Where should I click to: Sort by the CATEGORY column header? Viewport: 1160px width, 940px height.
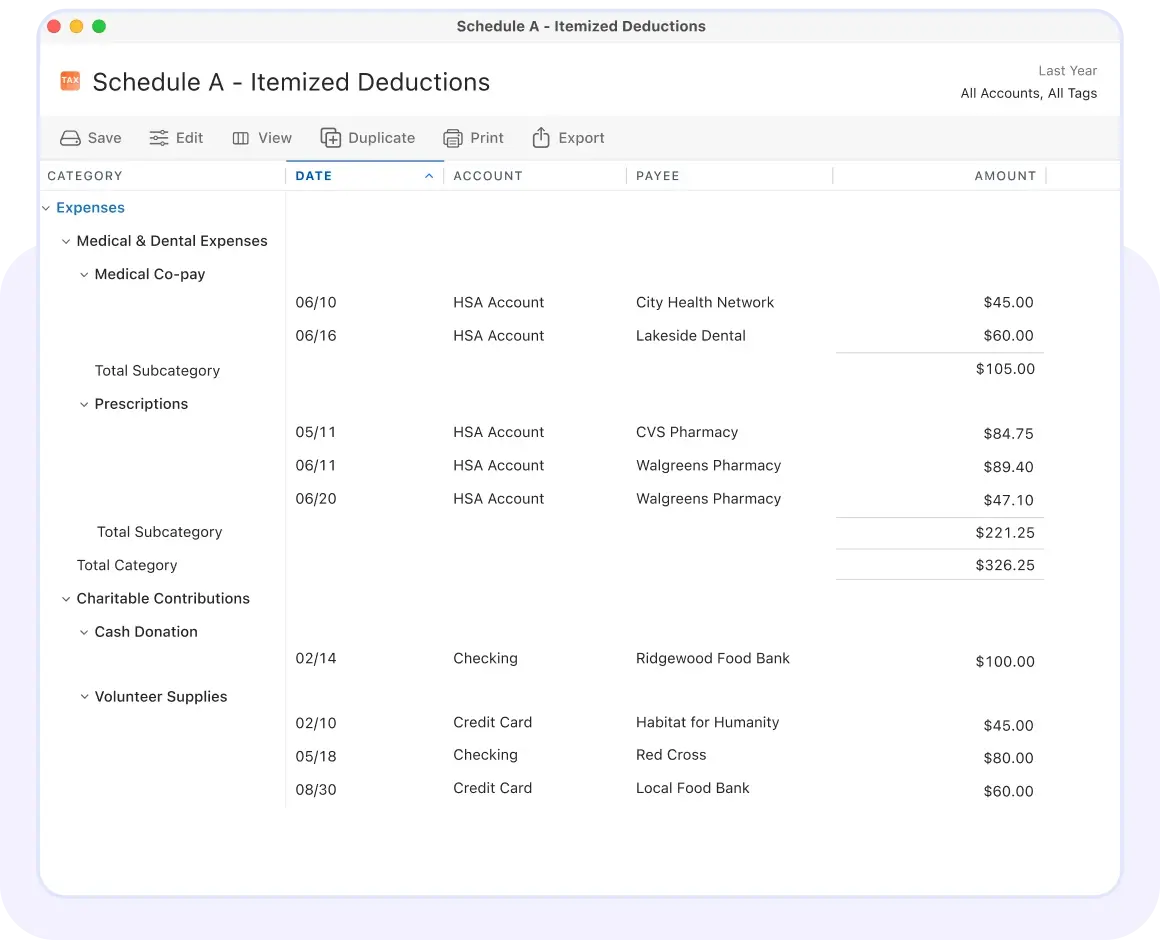pos(85,175)
